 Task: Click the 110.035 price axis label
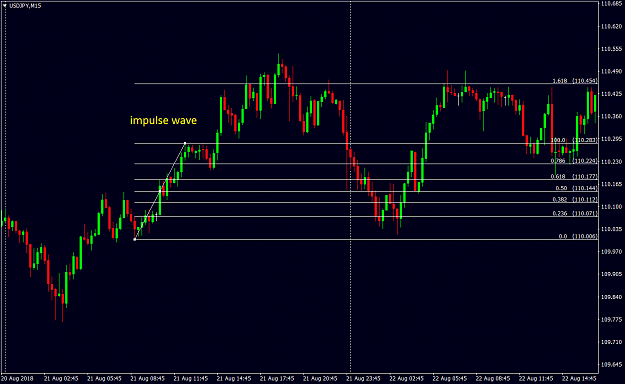611,229
